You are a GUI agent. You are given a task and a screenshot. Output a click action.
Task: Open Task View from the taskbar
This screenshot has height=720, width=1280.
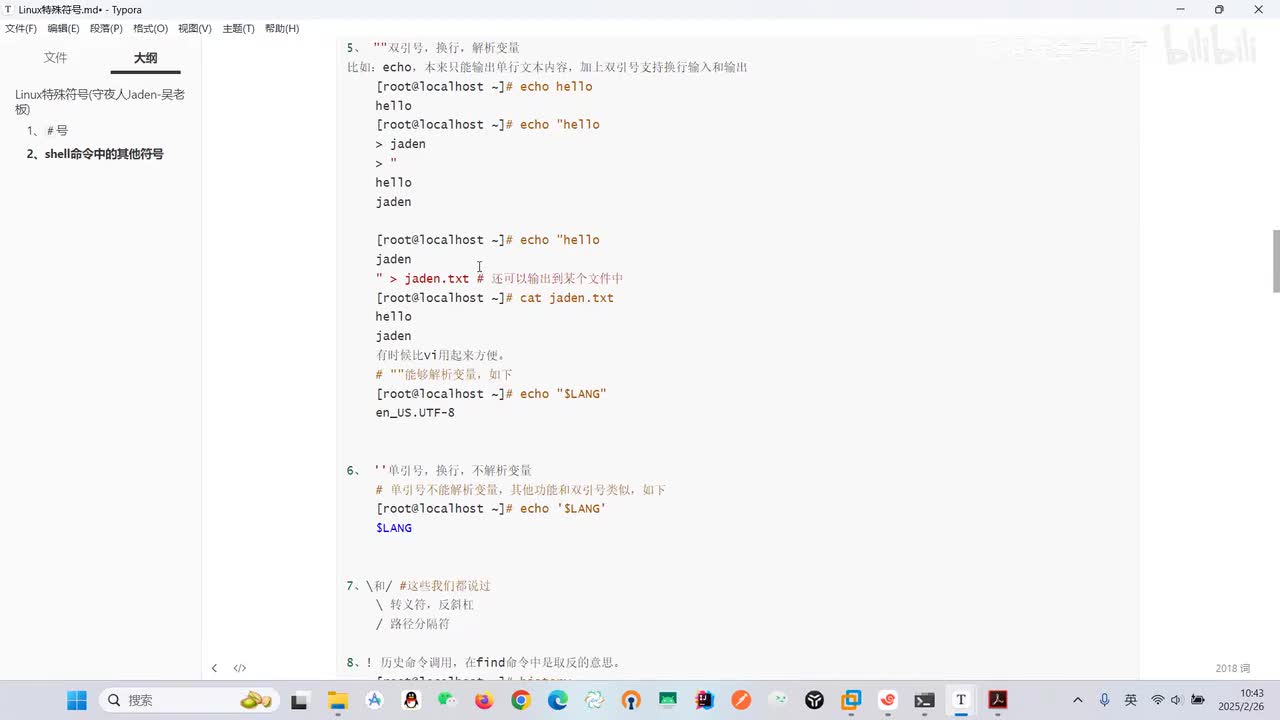coord(299,700)
